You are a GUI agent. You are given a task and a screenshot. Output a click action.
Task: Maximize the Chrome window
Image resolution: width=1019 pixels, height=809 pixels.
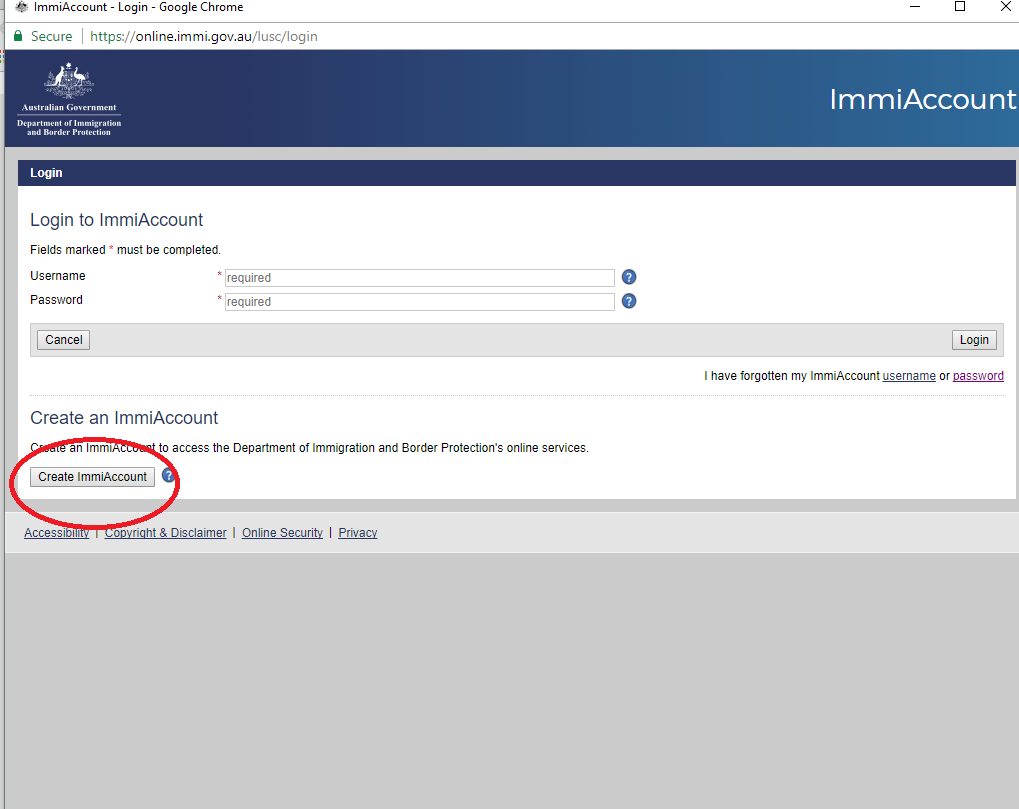[x=960, y=7]
